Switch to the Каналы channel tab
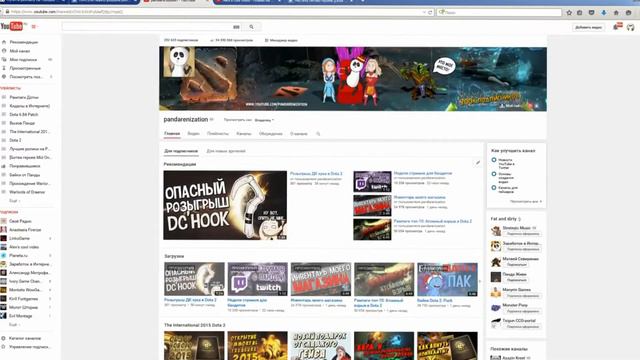The width and height of the screenshot is (640, 360). click(244, 133)
